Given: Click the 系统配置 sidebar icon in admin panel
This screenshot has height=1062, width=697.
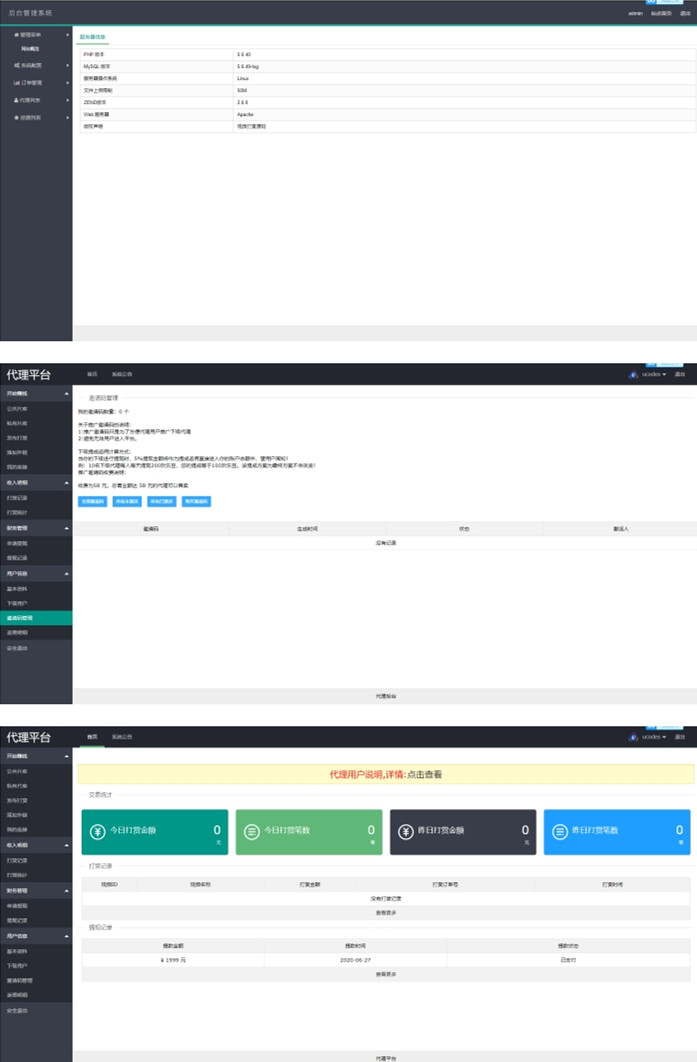Looking at the screenshot, I should [x=16, y=66].
